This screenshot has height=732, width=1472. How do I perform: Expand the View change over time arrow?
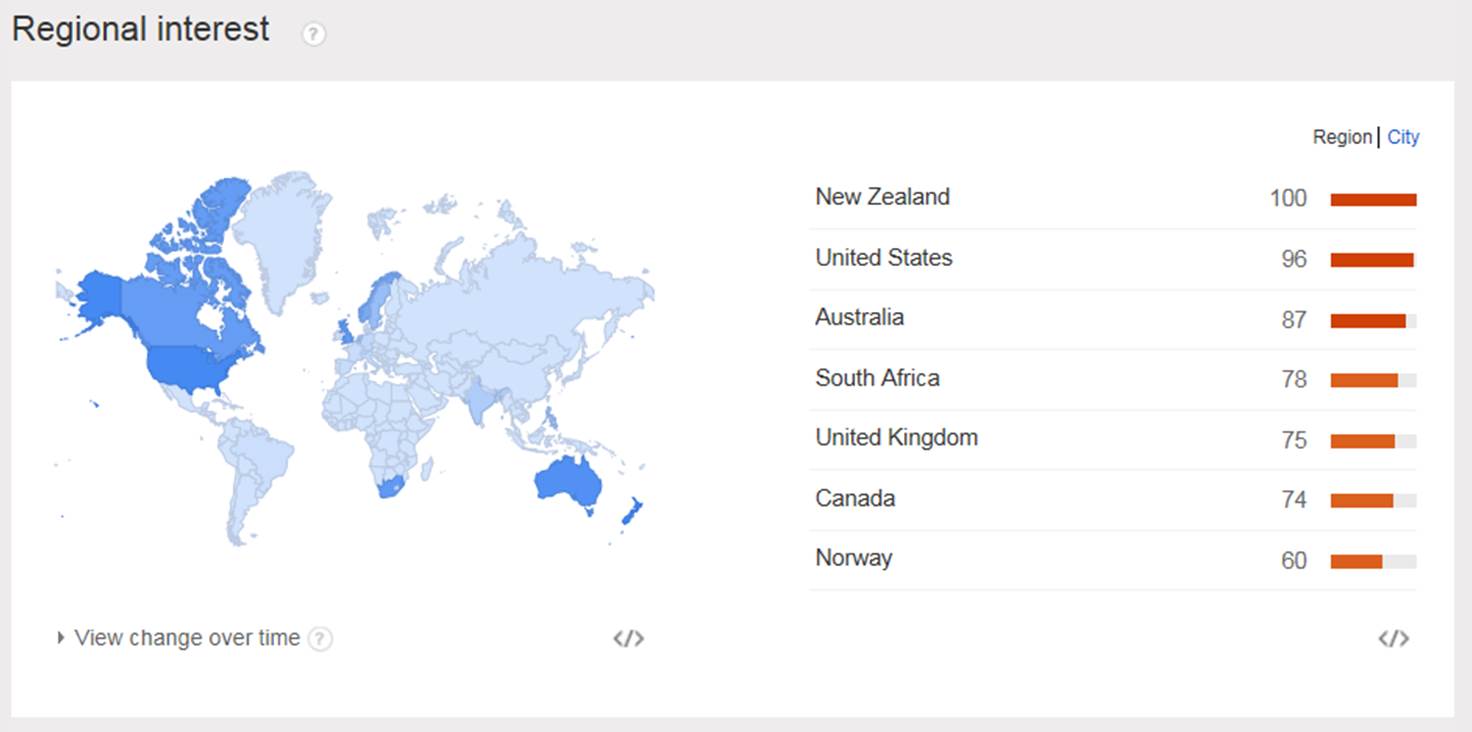click(61, 637)
